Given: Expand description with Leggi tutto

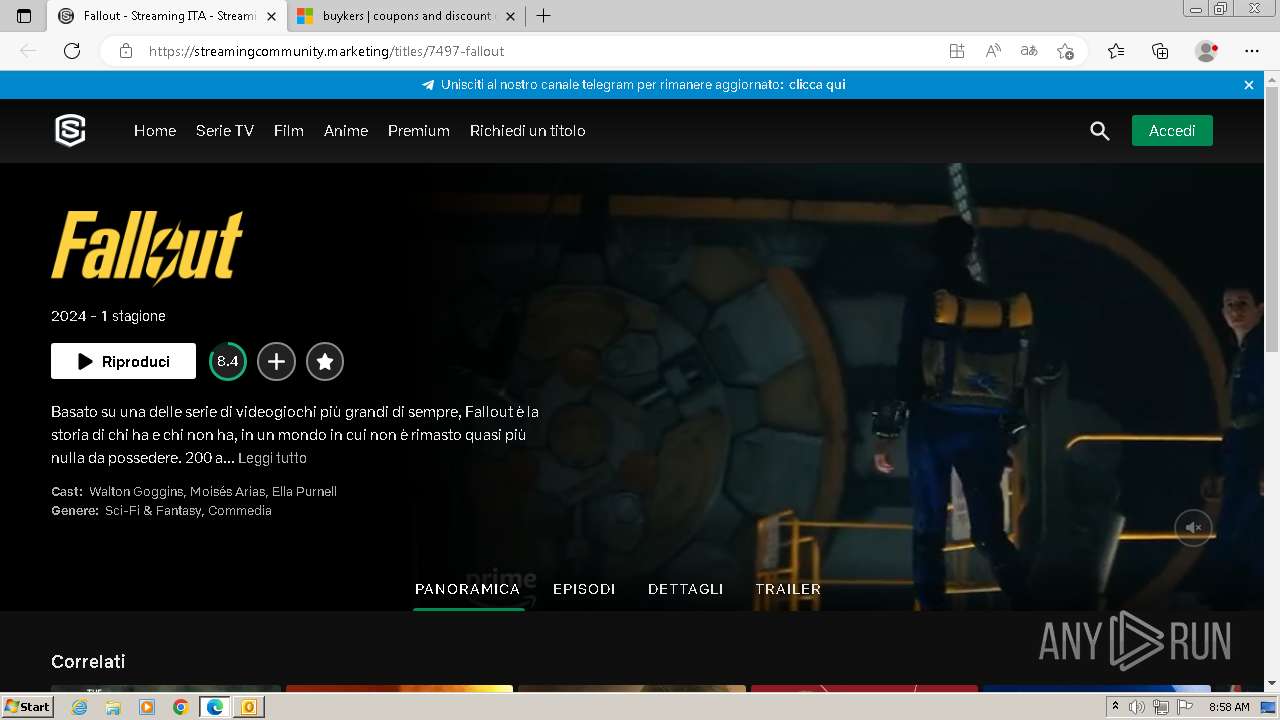Looking at the screenshot, I should 272,458.
